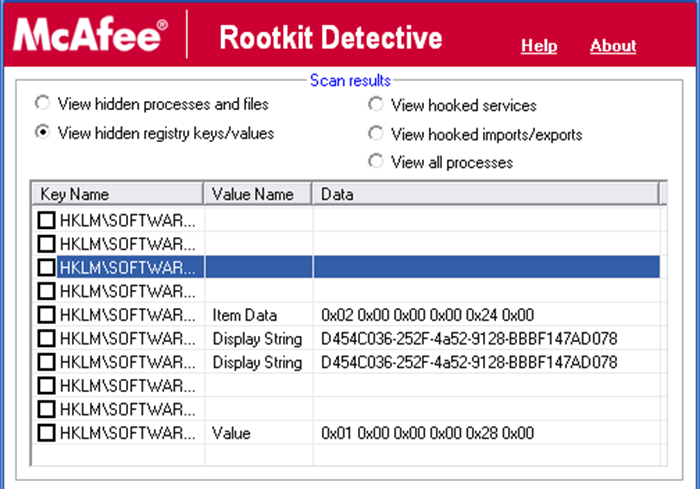Check the box for Item Data row
Screen dimensions: 700x489
tap(46, 315)
